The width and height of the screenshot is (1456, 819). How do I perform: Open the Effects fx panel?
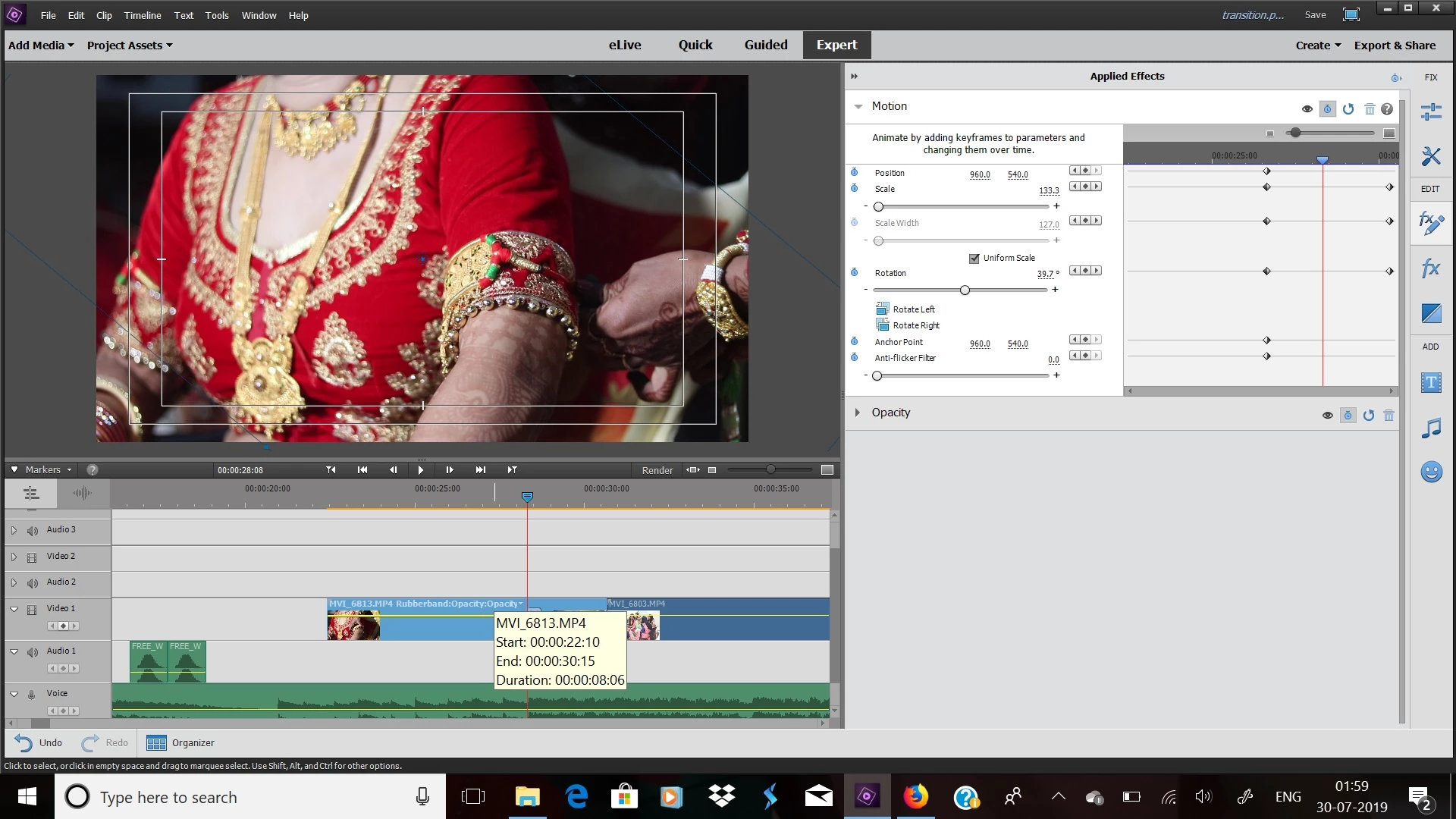tap(1431, 268)
